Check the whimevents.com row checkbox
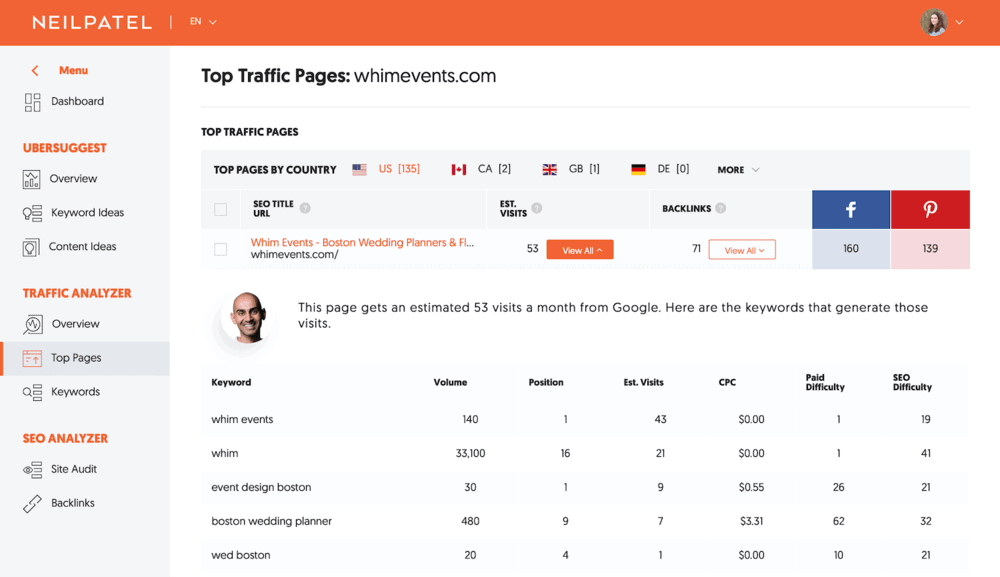Viewport: 1000px width, 577px height. pyautogui.click(x=221, y=249)
